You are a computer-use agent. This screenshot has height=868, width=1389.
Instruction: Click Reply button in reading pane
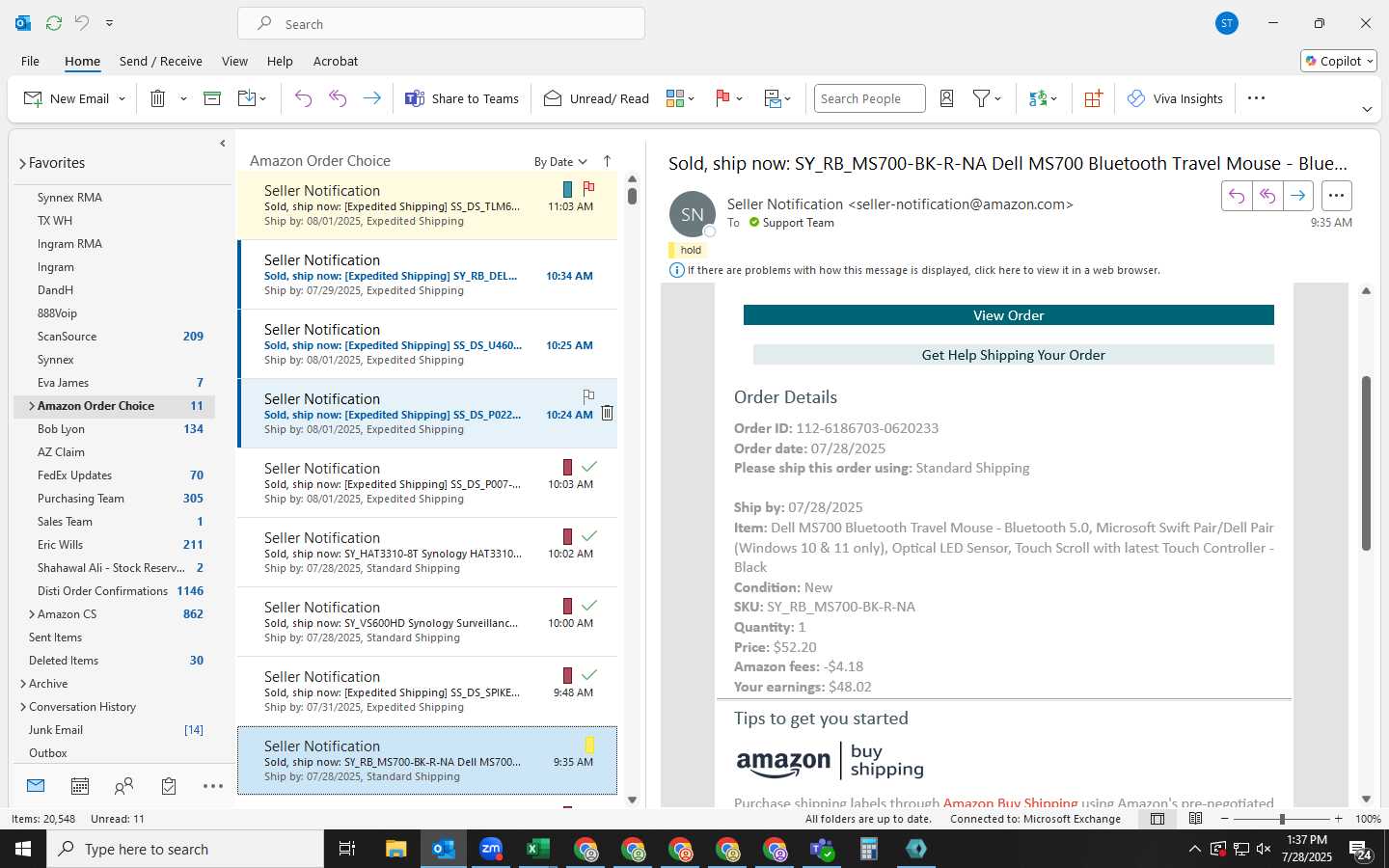1237,196
